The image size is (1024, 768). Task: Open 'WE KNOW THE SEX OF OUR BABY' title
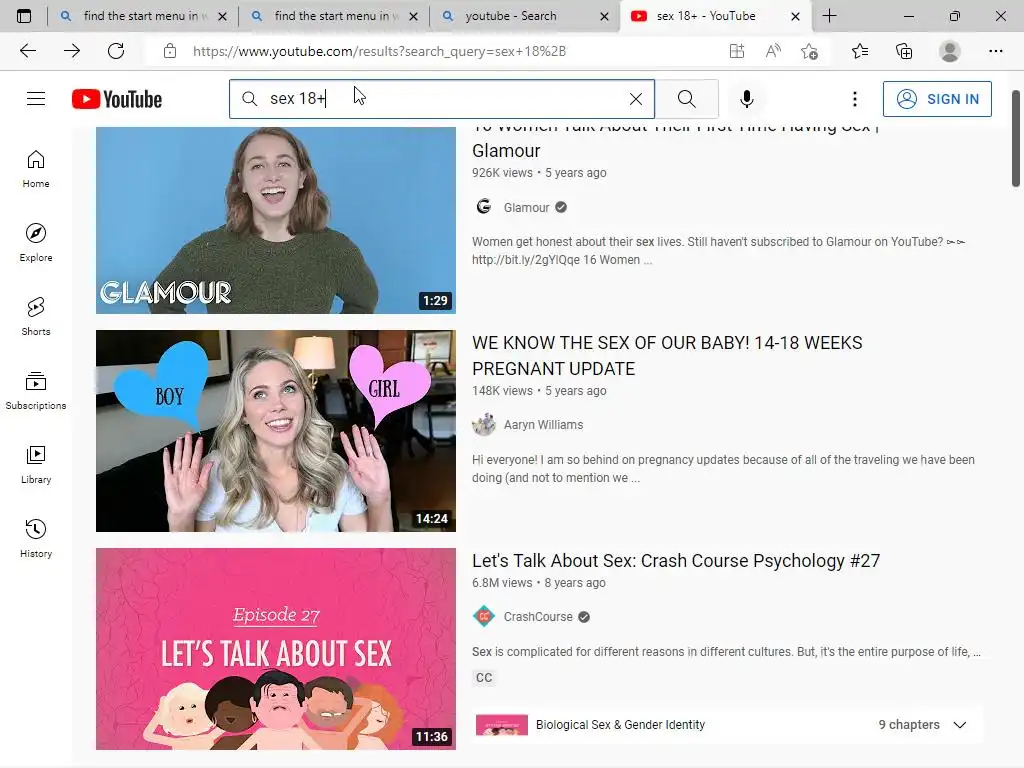click(x=667, y=355)
